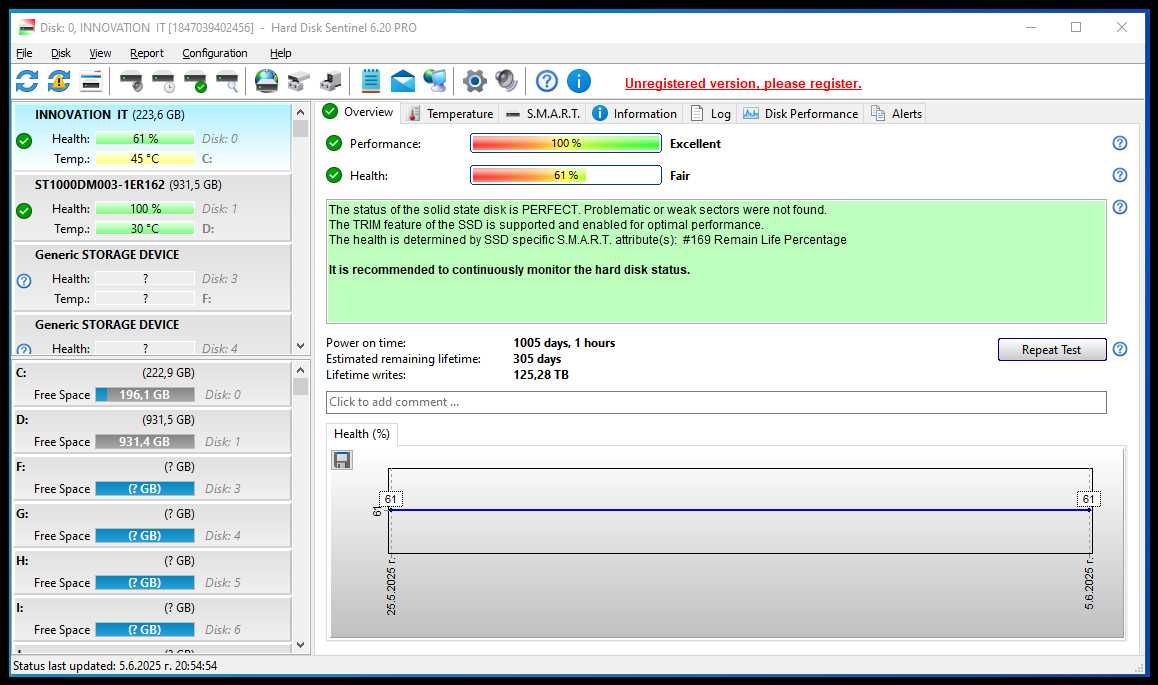Select the INNOVATION IT (223,6 GB) disk
The image size is (1158, 685).
coord(152,137)
